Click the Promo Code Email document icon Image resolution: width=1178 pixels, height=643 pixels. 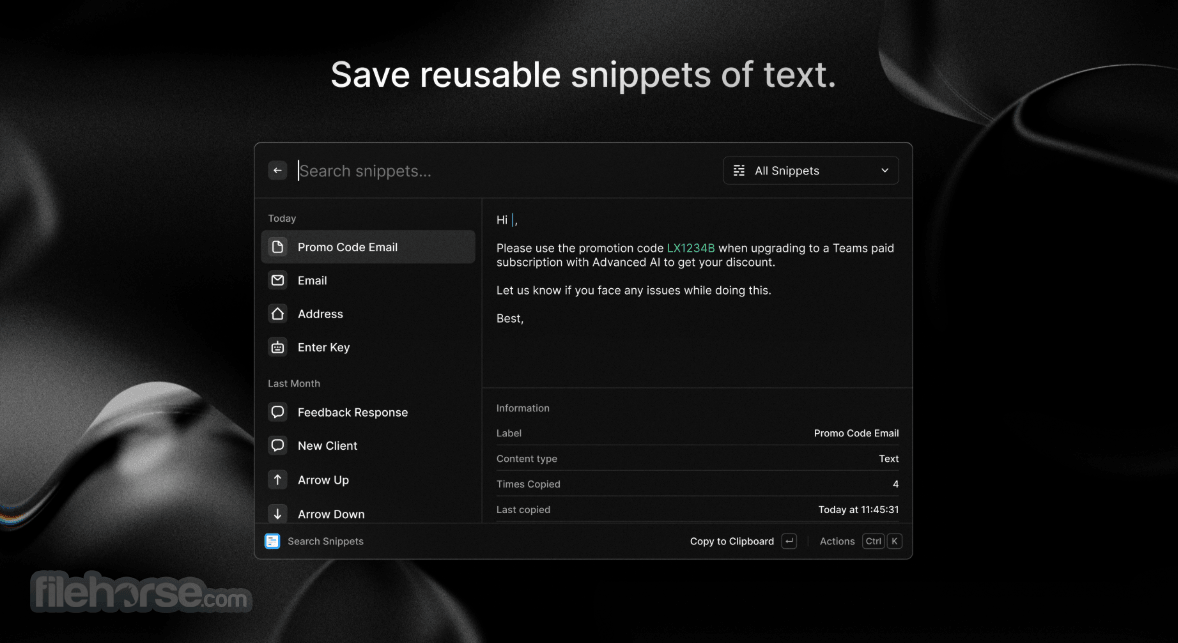coord(278,246)
